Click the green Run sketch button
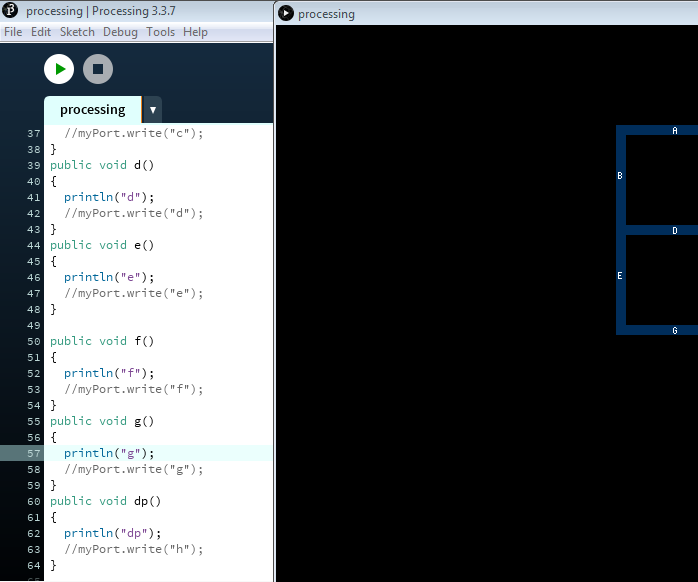Viewport: 698px width, 582px height. tap(59, 69)
